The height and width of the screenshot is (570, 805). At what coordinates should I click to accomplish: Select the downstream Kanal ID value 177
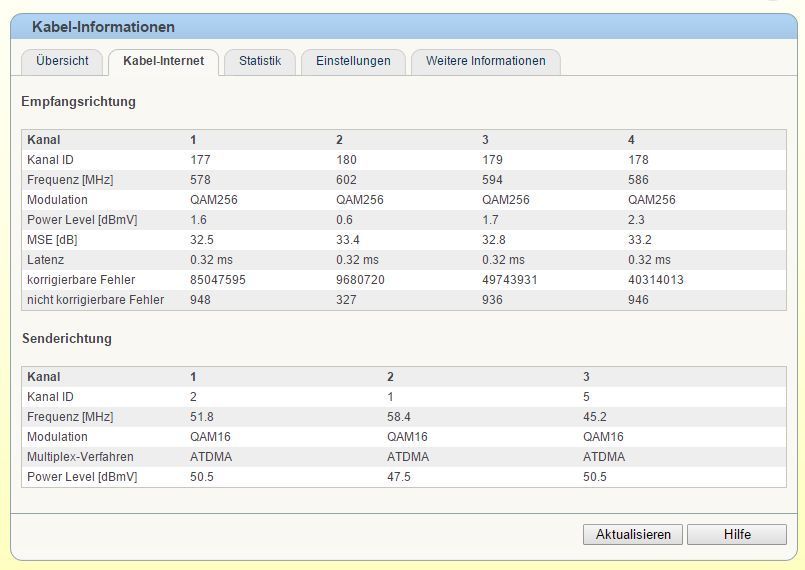pos(200,160)
